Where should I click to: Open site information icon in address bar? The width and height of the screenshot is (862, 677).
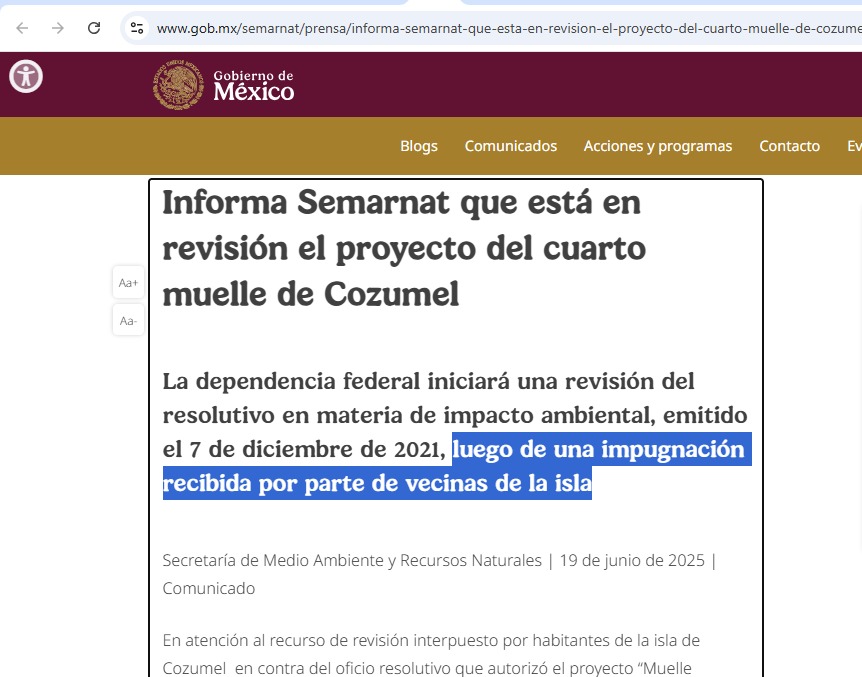(137, 28)
